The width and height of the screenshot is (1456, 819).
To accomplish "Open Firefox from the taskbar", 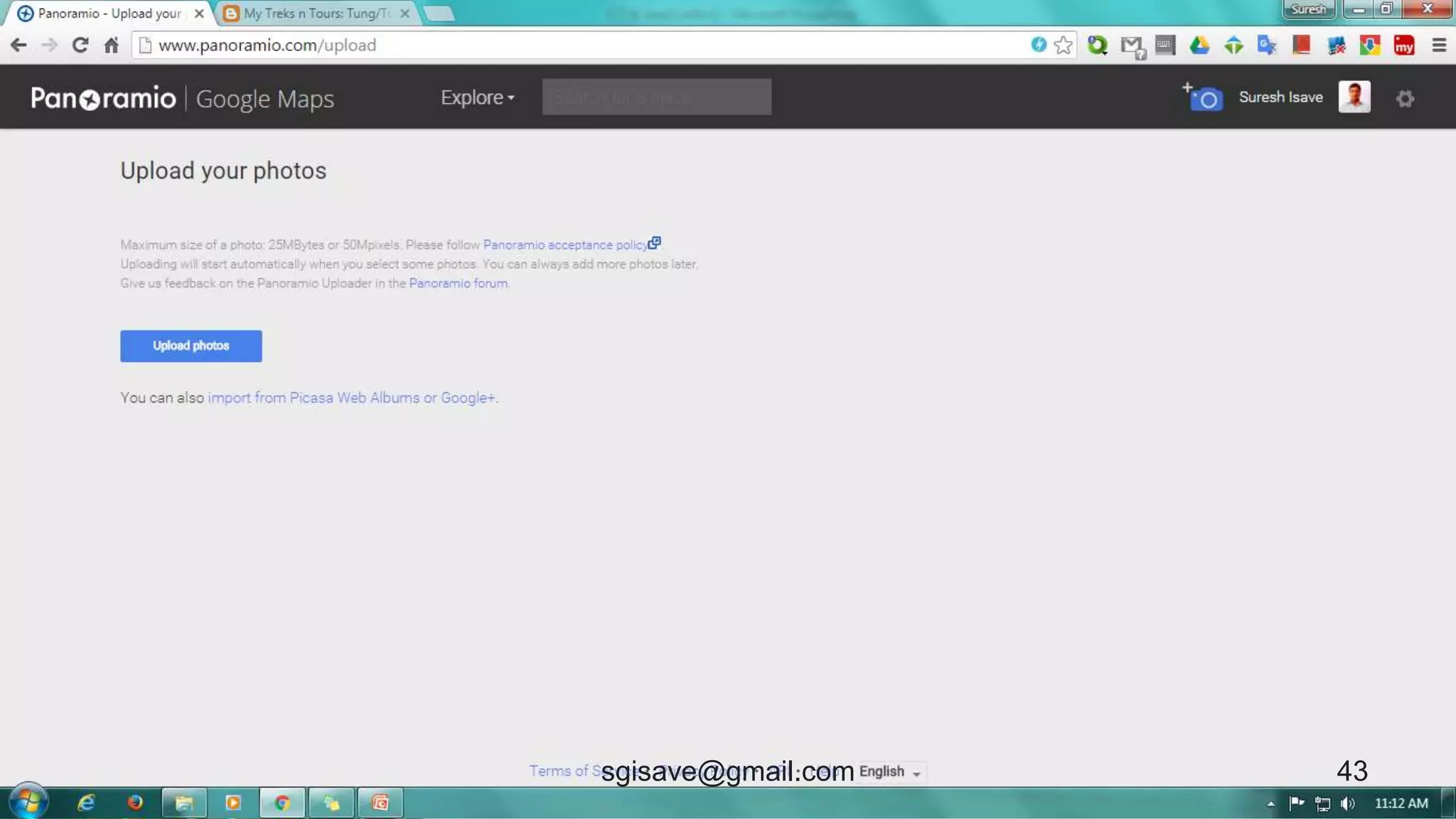I will click(x=135, y=803).
